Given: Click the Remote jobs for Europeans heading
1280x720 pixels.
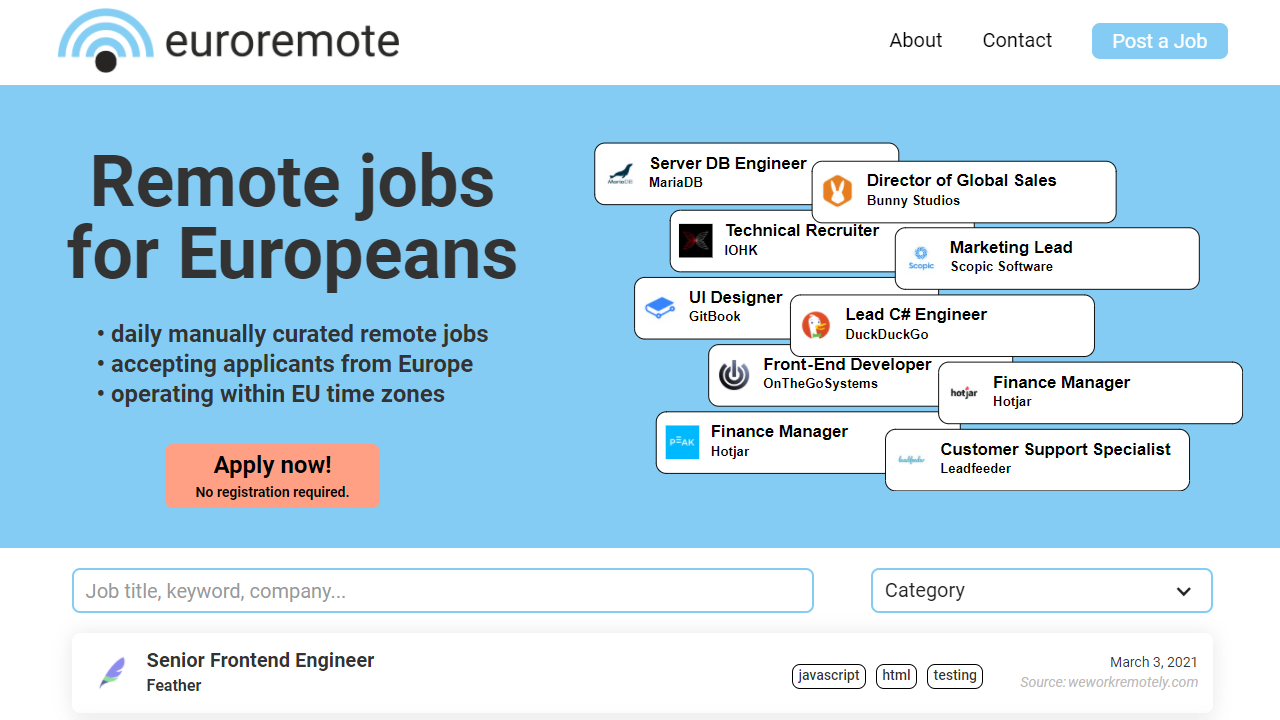Looking at the screenshot, I should click(292, 216).
